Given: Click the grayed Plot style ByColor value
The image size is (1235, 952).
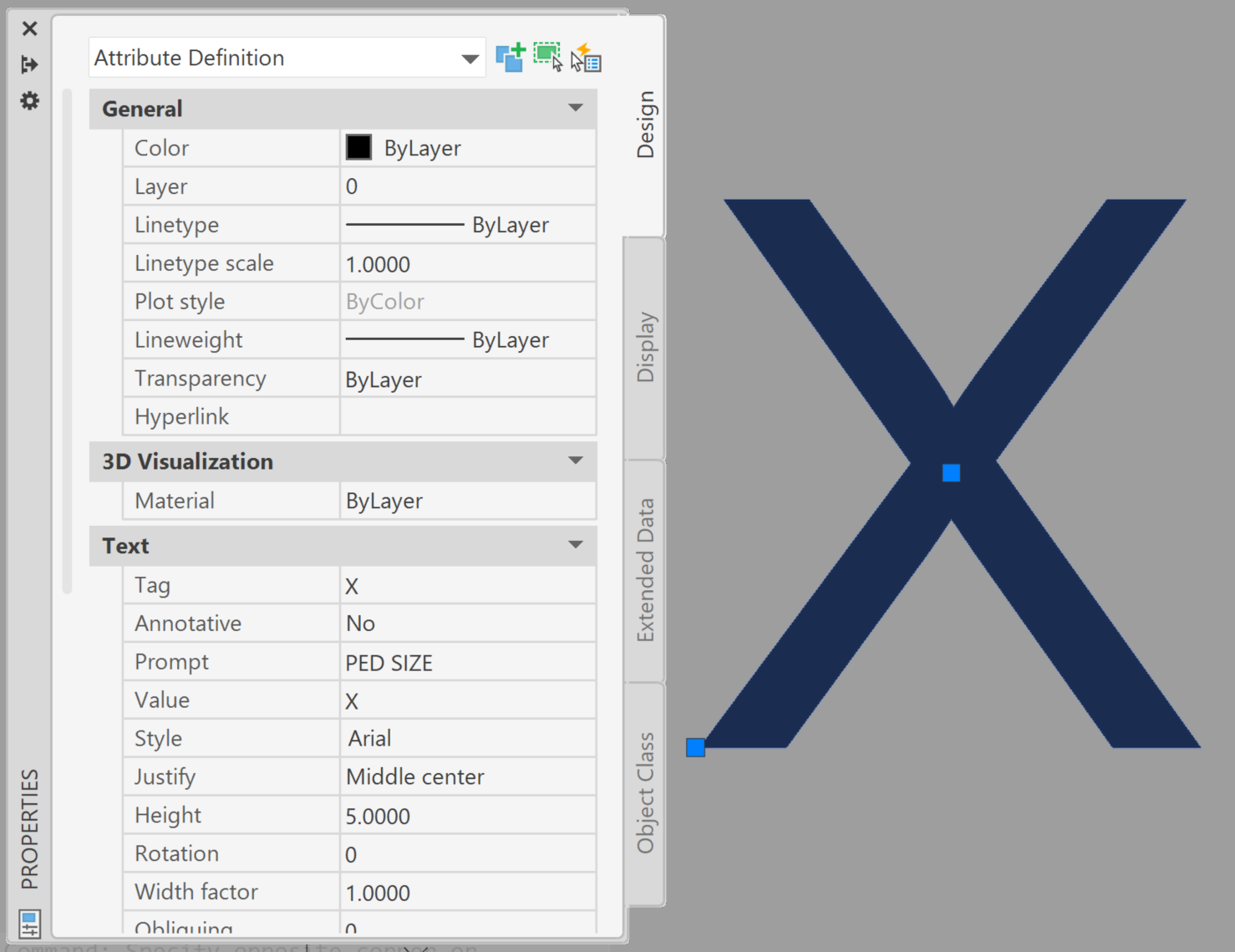Looking at the screenshot, I should coord(468,302).
